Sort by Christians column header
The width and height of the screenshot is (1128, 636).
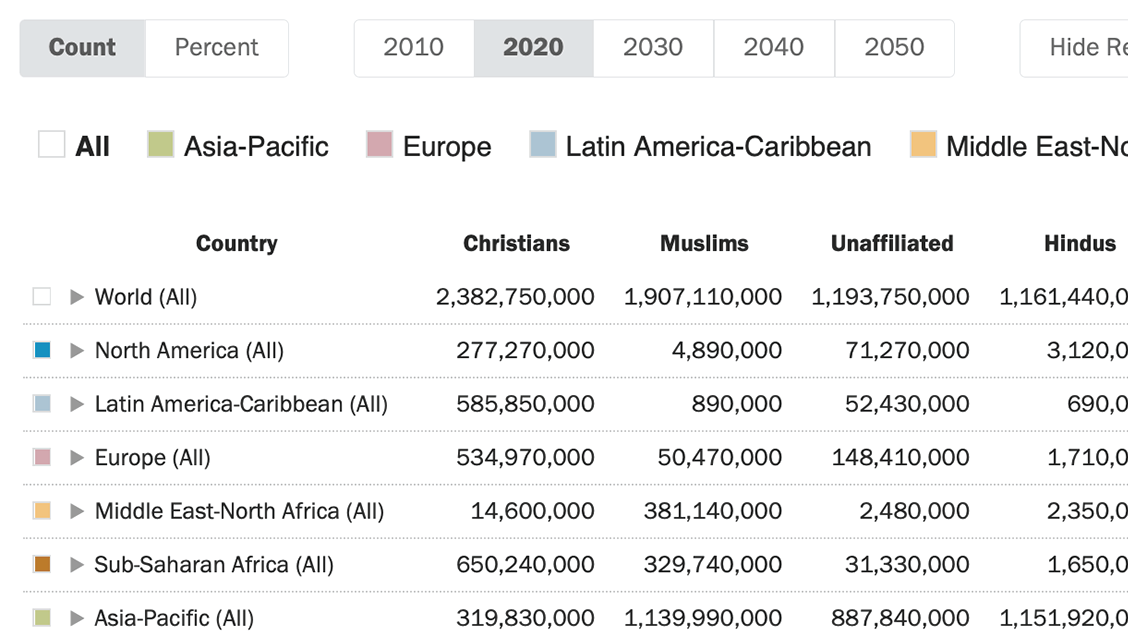516,243
